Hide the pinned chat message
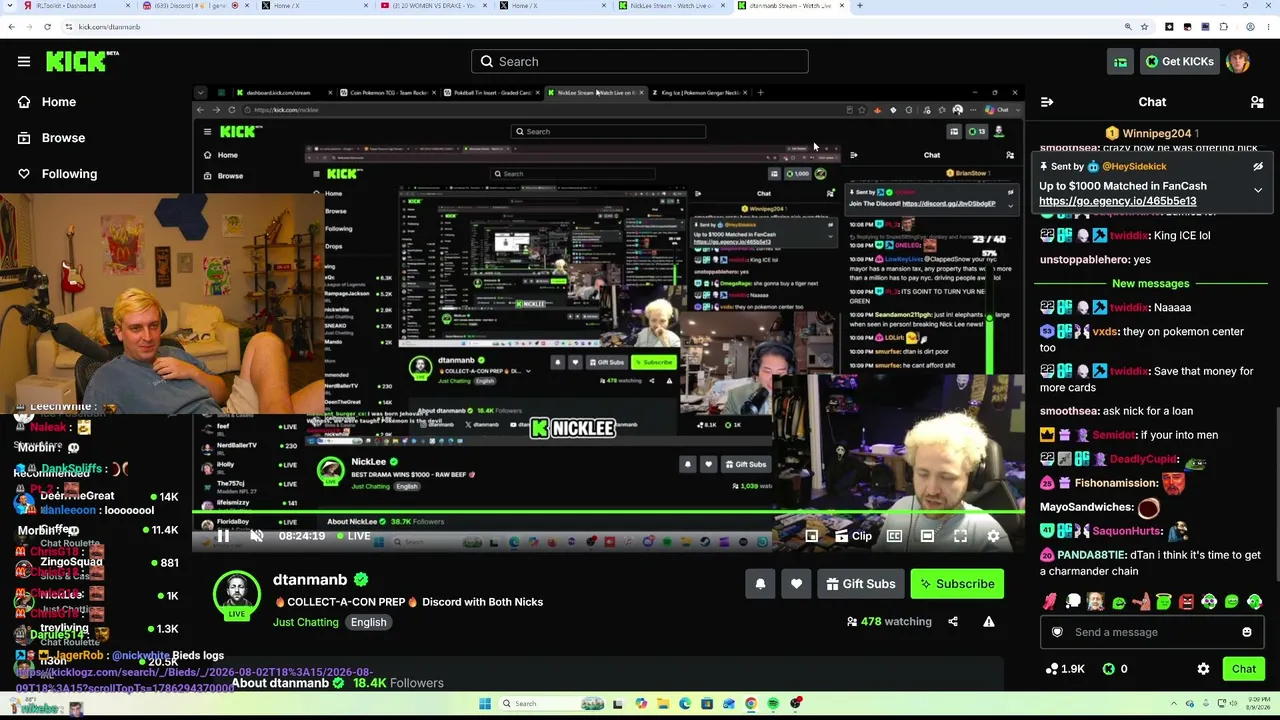The width and height of the screenshot is (1280, 720). pyautogui.click(x=1258, y=166)
